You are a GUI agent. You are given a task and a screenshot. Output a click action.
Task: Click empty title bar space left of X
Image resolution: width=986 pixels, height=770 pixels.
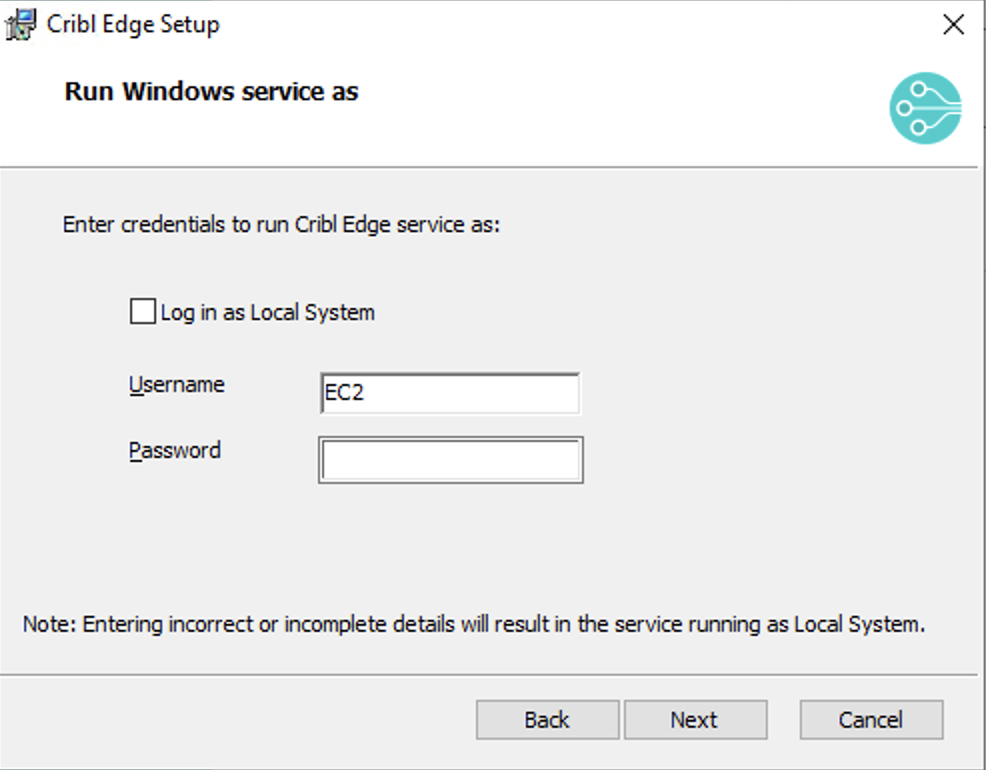click(600, 25)
